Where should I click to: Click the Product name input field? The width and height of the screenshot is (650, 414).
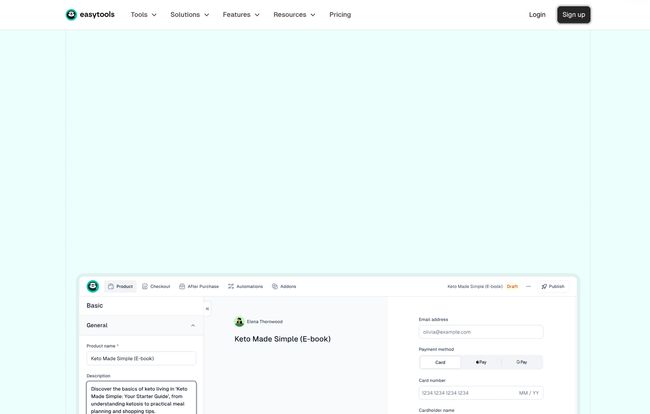(141, 358)
